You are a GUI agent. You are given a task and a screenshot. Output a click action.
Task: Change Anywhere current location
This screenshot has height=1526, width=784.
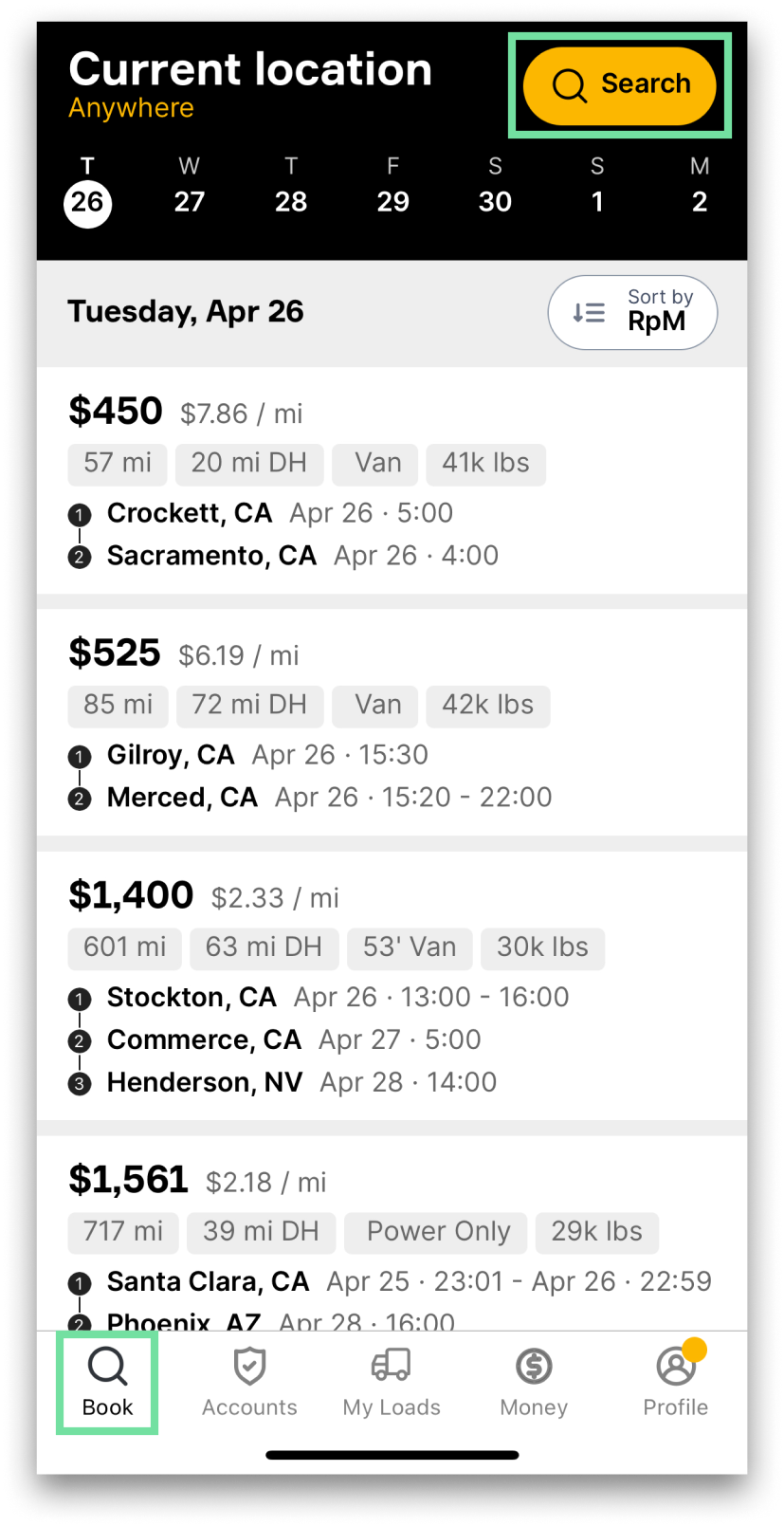pos(131,108)
